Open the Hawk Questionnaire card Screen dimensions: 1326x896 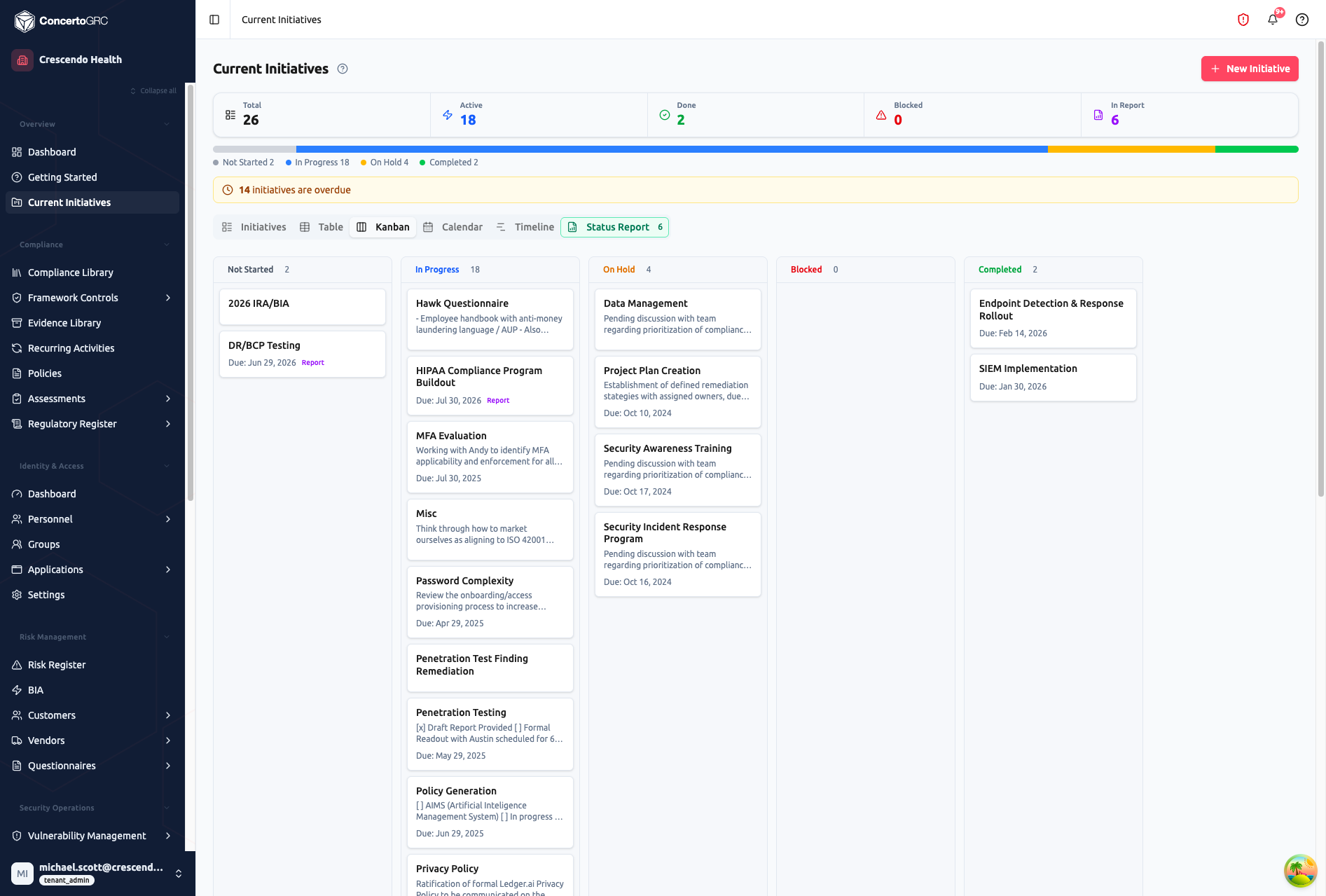click(490, 319)
